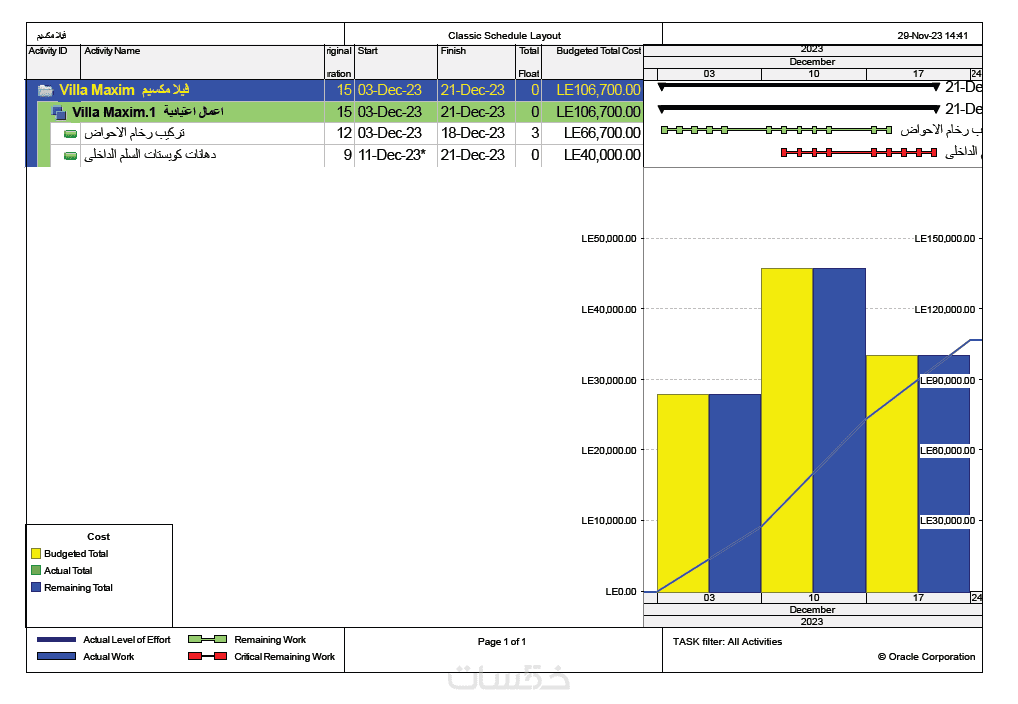Select the Villa Maxim.1 WBS row name

pyautogui.click(x=147, y=112)
